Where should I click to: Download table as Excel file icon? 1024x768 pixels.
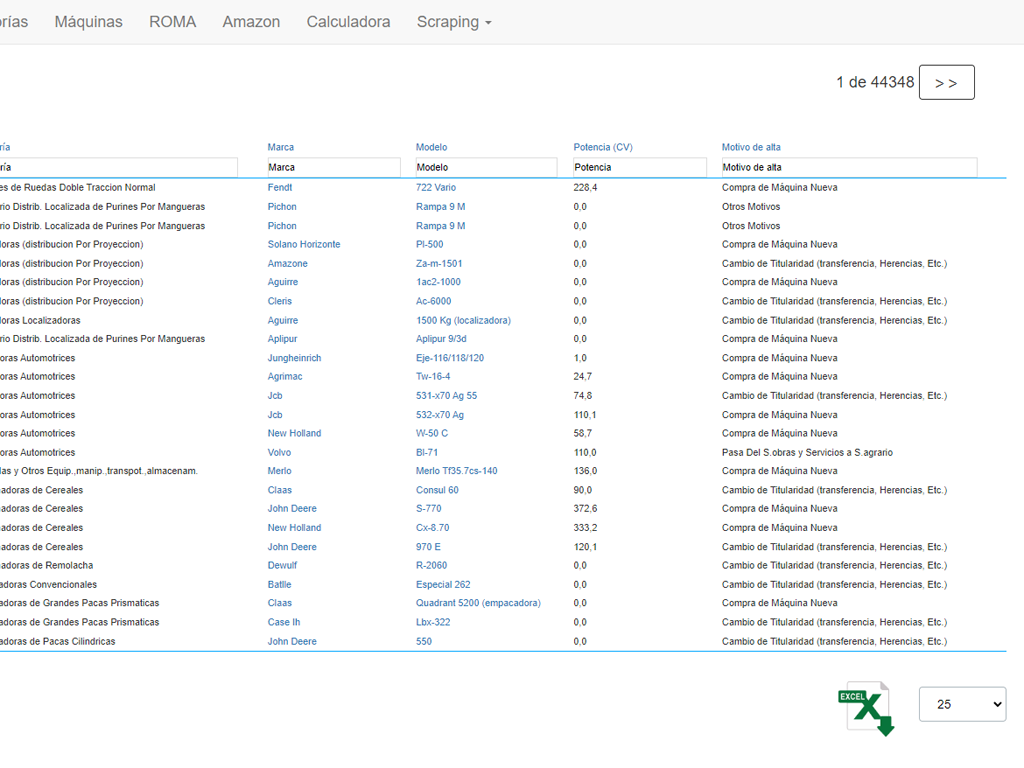tap(867, 709)
